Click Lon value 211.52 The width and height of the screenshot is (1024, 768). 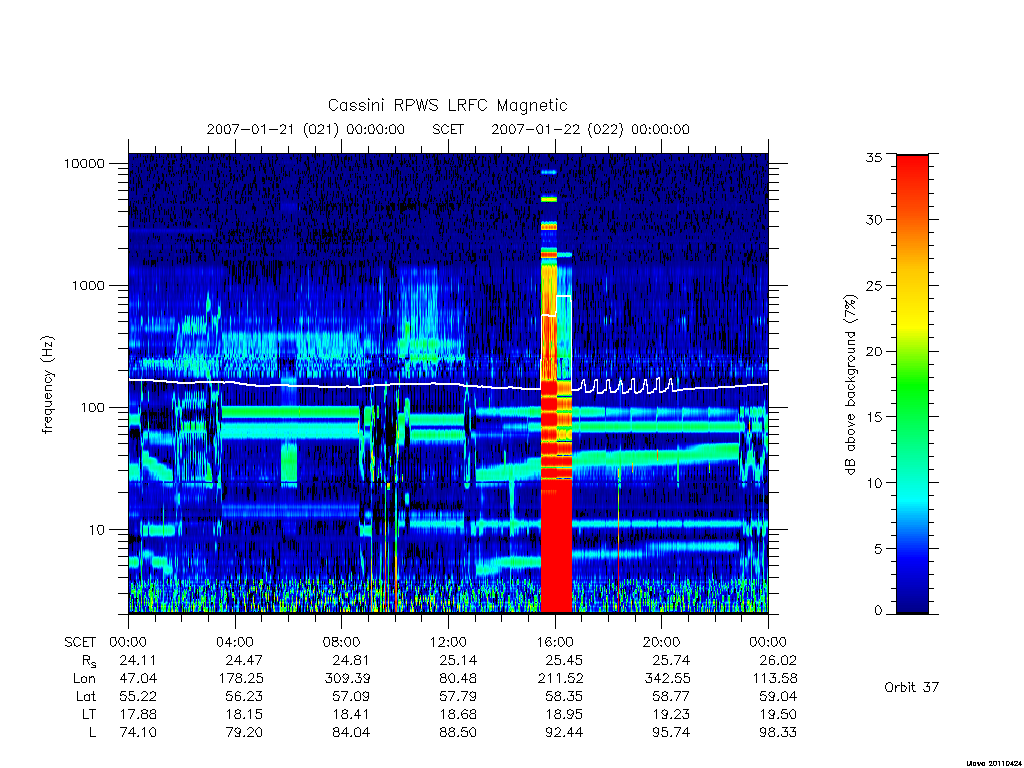[x=560, y=679]
